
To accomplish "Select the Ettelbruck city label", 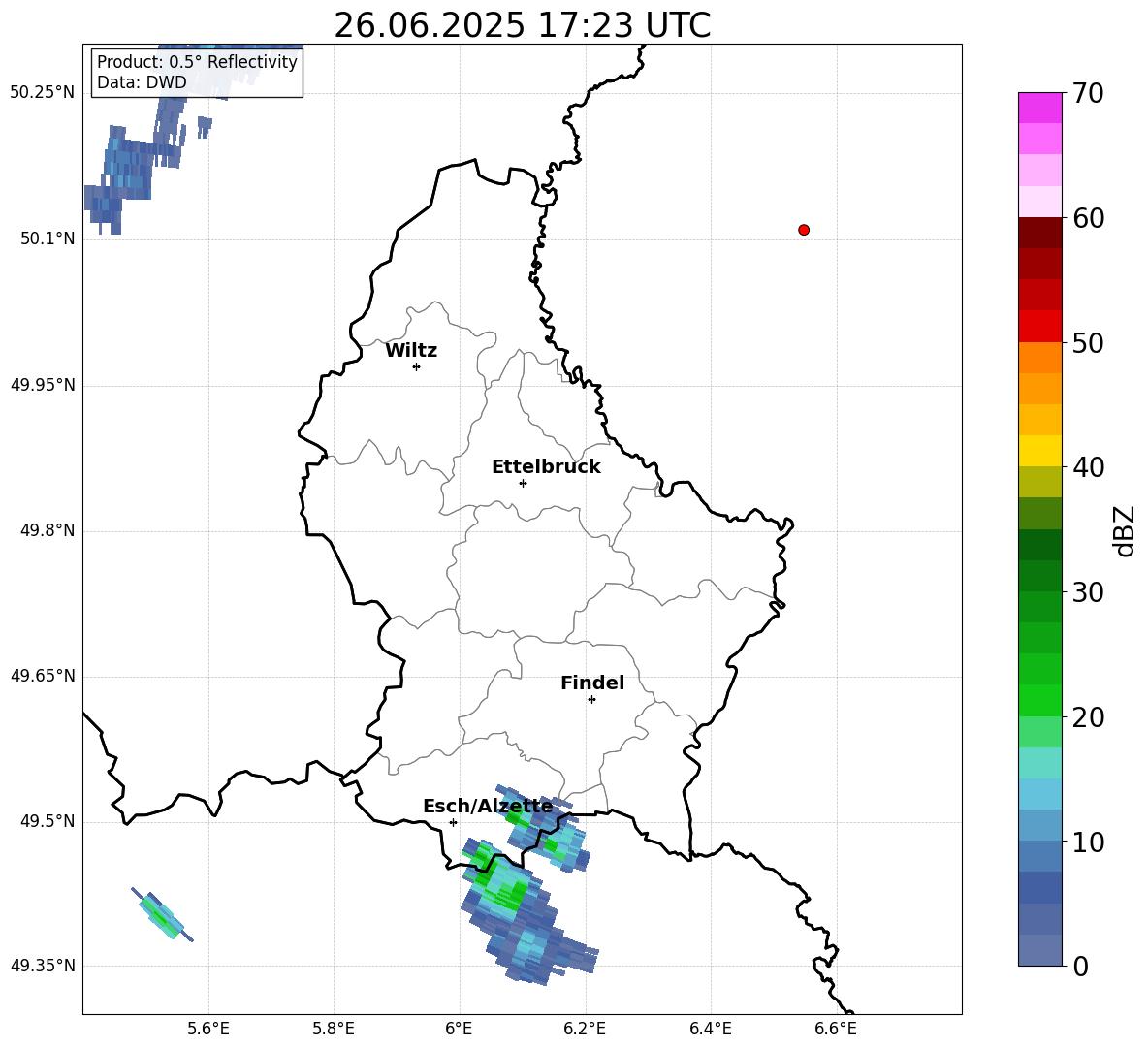I will pos(546,467).
